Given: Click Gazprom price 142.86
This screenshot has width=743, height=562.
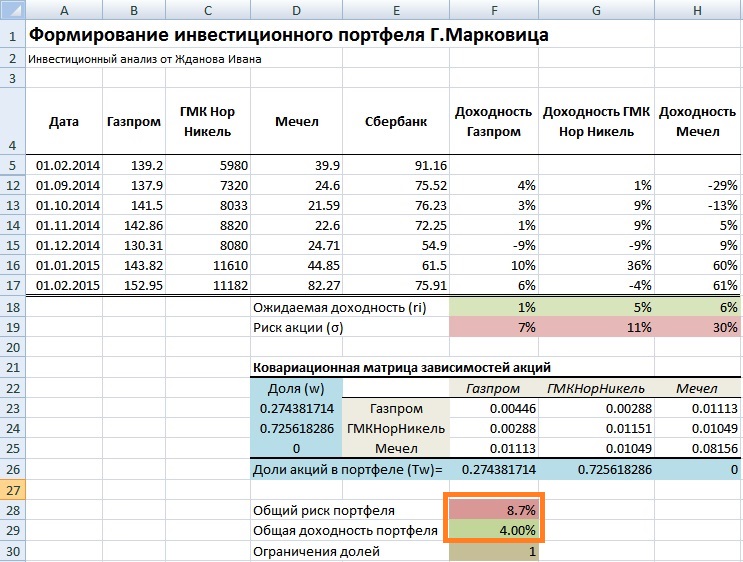Looking at the screenshot, I should click(x=134, y=226).
